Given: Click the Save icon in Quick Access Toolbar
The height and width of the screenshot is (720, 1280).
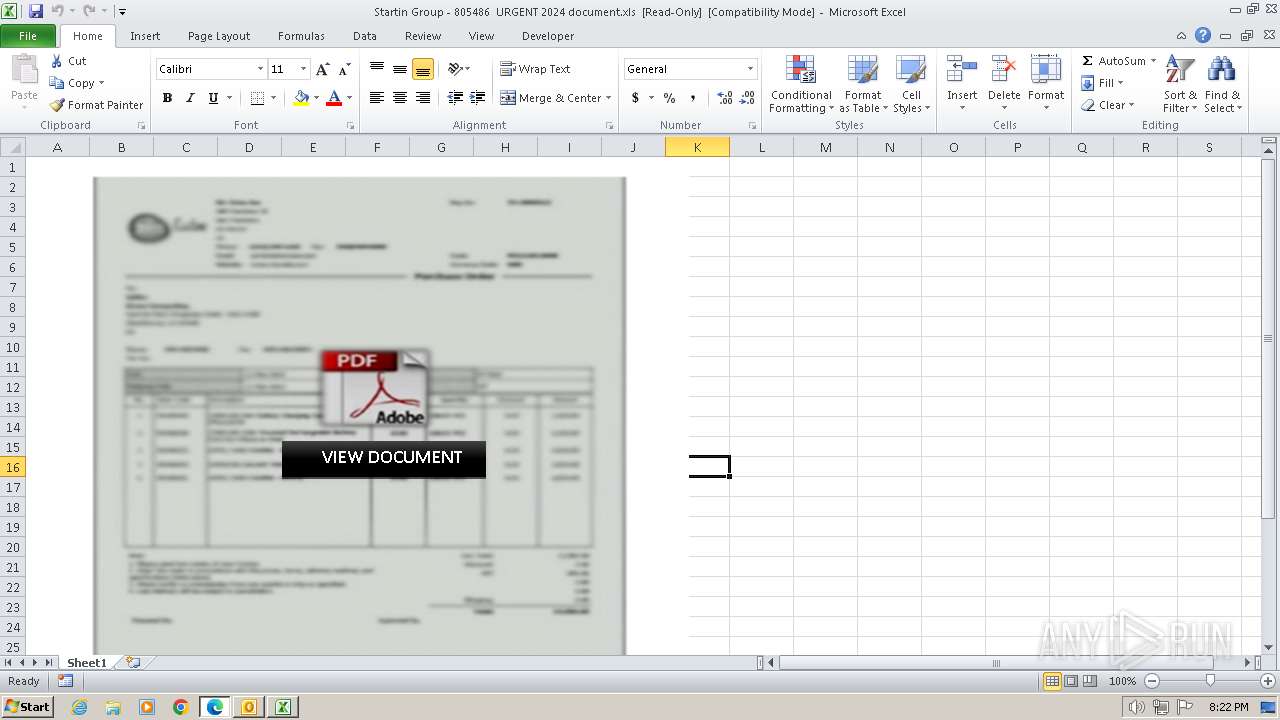Looking at the screenshot, I should [36, 11].
